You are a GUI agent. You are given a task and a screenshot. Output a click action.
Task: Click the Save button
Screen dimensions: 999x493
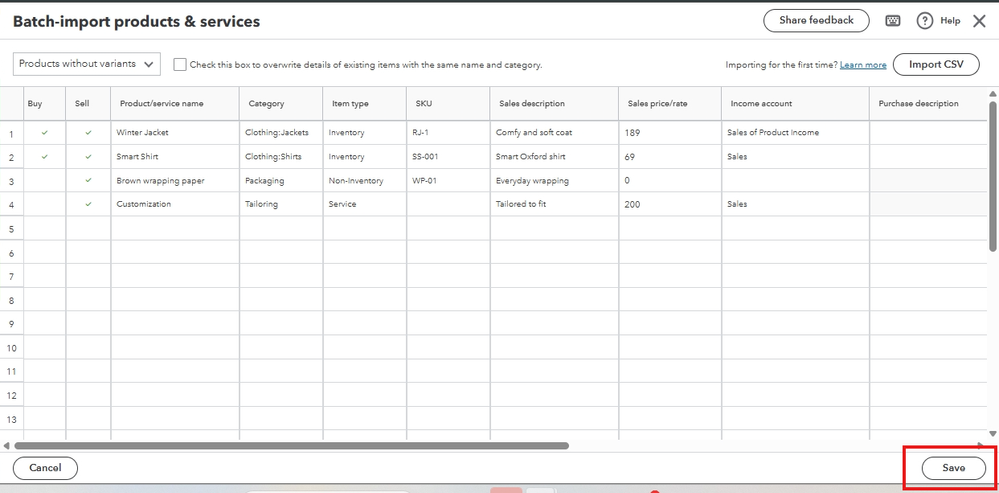click(x=954, y=468)
